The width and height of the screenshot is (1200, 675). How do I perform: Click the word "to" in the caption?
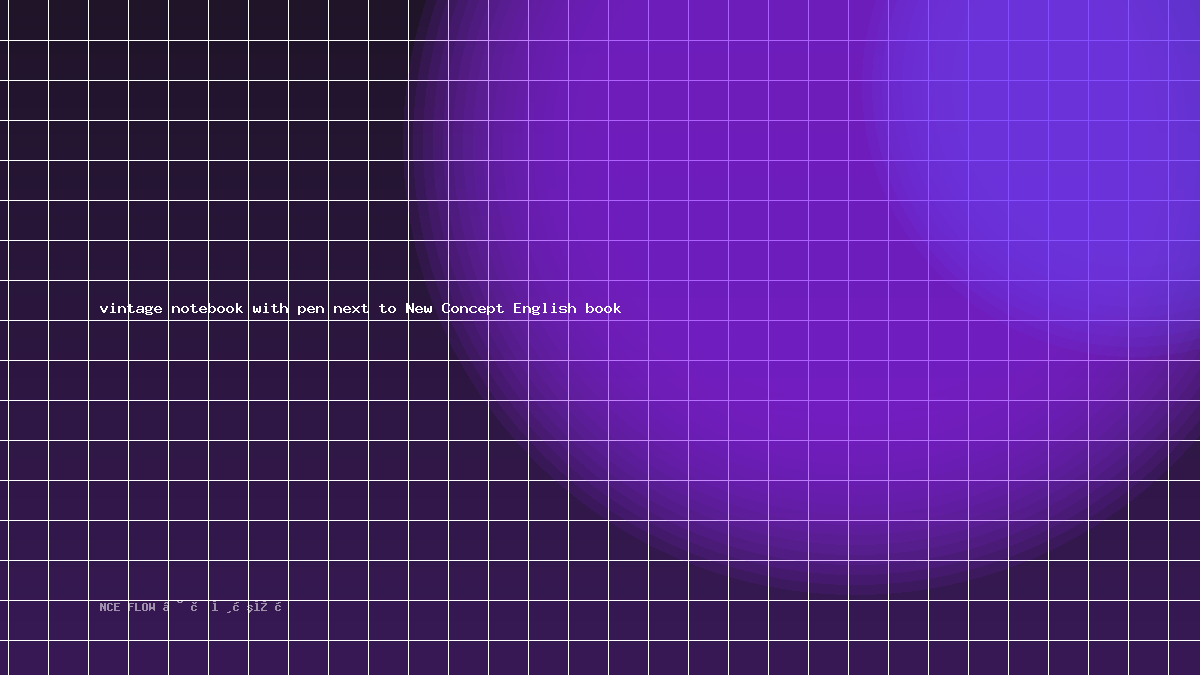[387, 308]
